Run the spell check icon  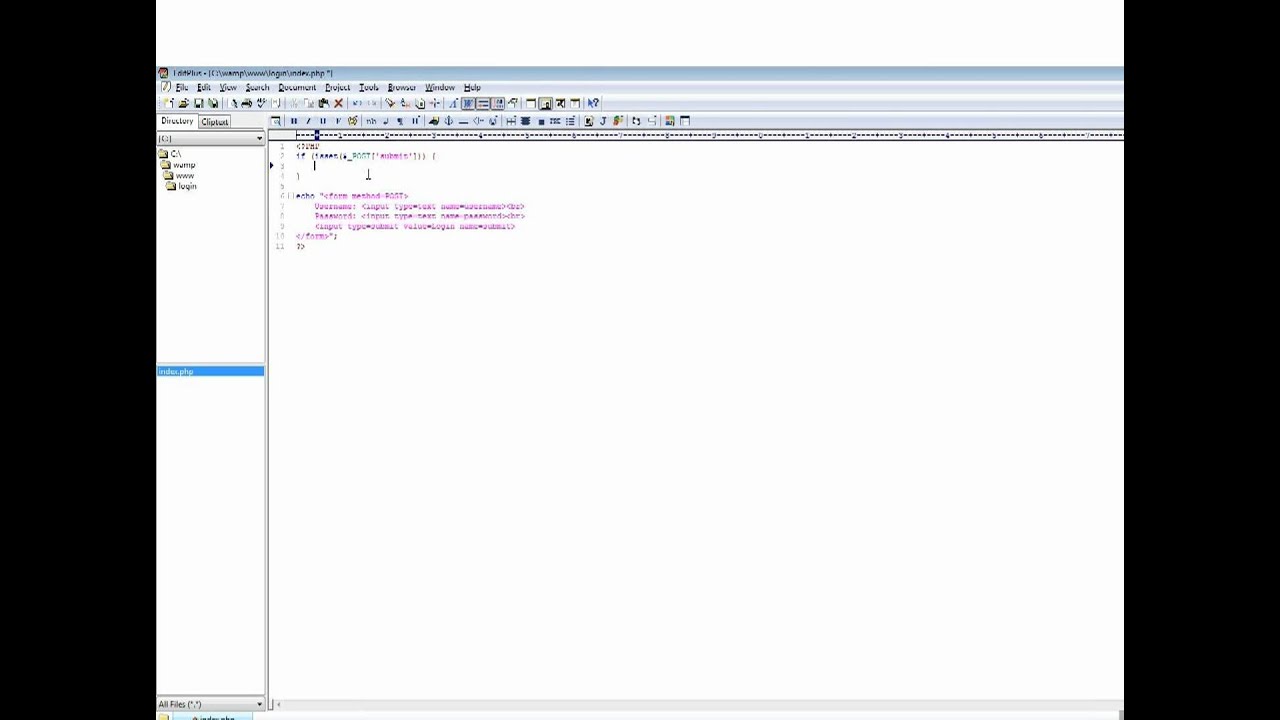pos(261,103)
